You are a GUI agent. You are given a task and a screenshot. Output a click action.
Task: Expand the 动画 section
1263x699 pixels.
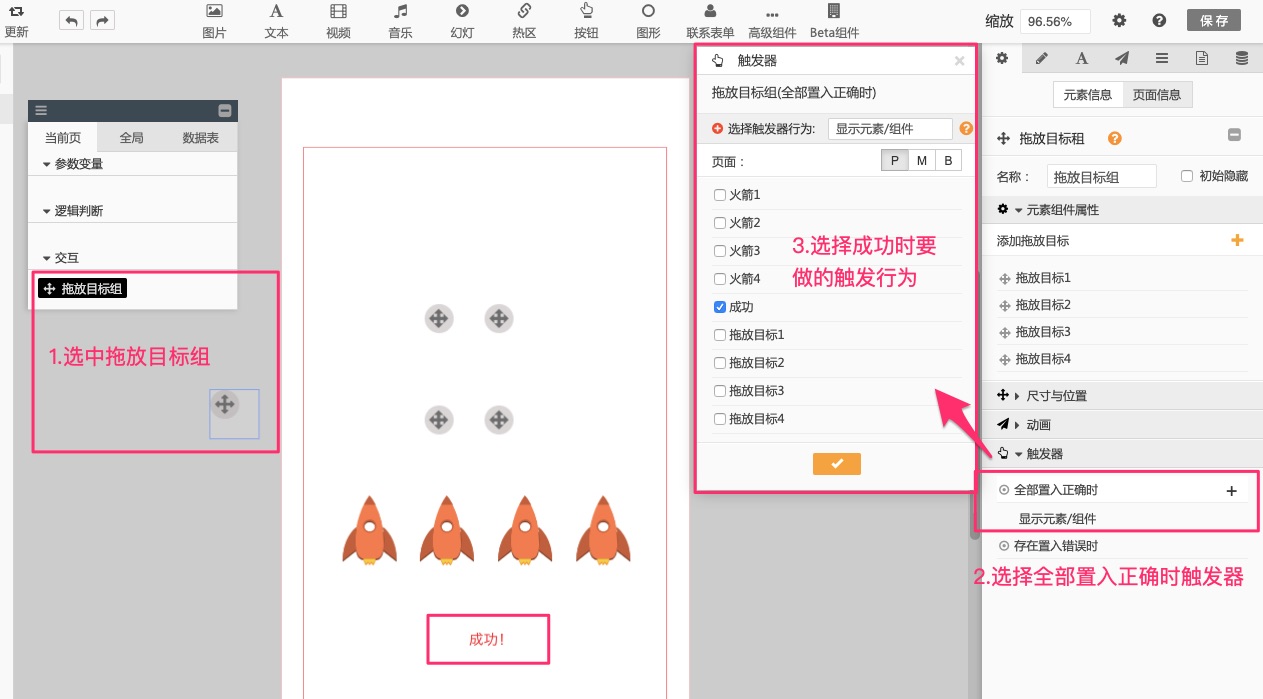[x=1039, y=425]
